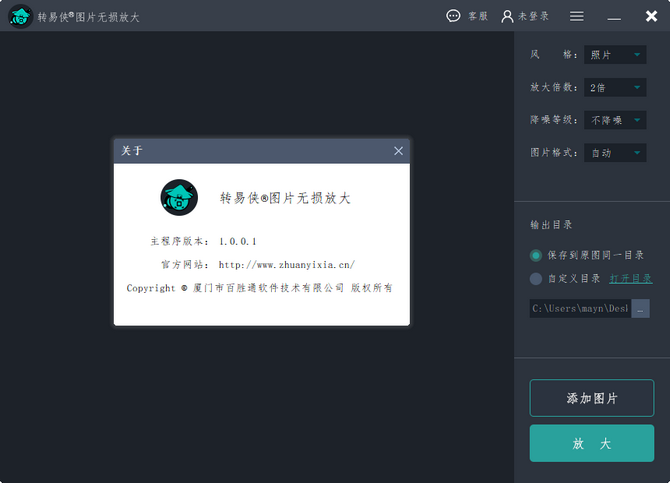Click the 关于 dialog title

(132, 150)
